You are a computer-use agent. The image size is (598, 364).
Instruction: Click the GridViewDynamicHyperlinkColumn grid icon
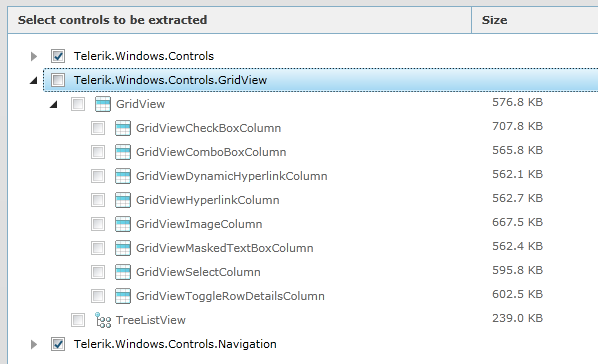(123, 176)
